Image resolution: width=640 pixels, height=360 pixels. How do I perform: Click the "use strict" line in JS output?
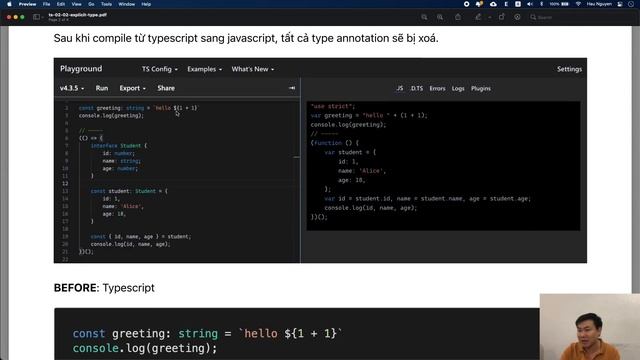tap(333, 106)
